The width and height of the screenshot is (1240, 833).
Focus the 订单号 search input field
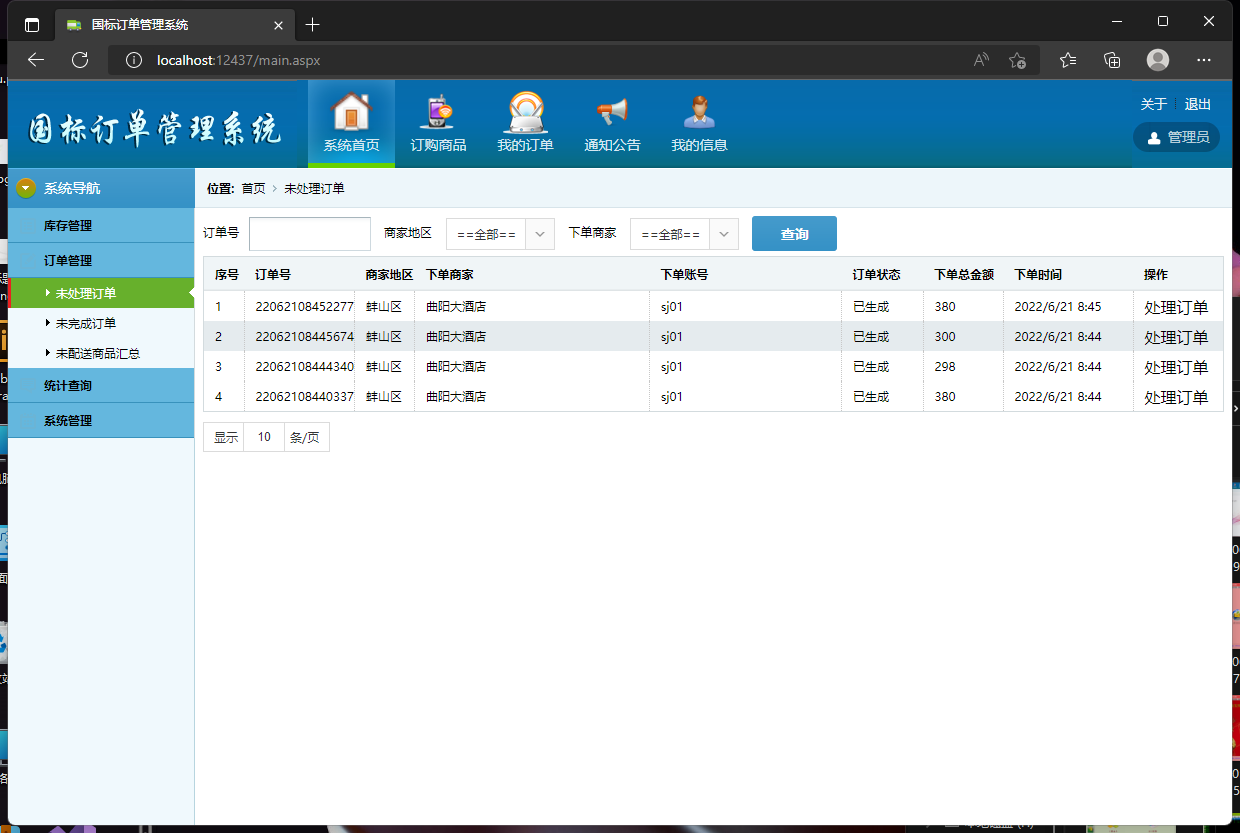[x=310, y=233]
